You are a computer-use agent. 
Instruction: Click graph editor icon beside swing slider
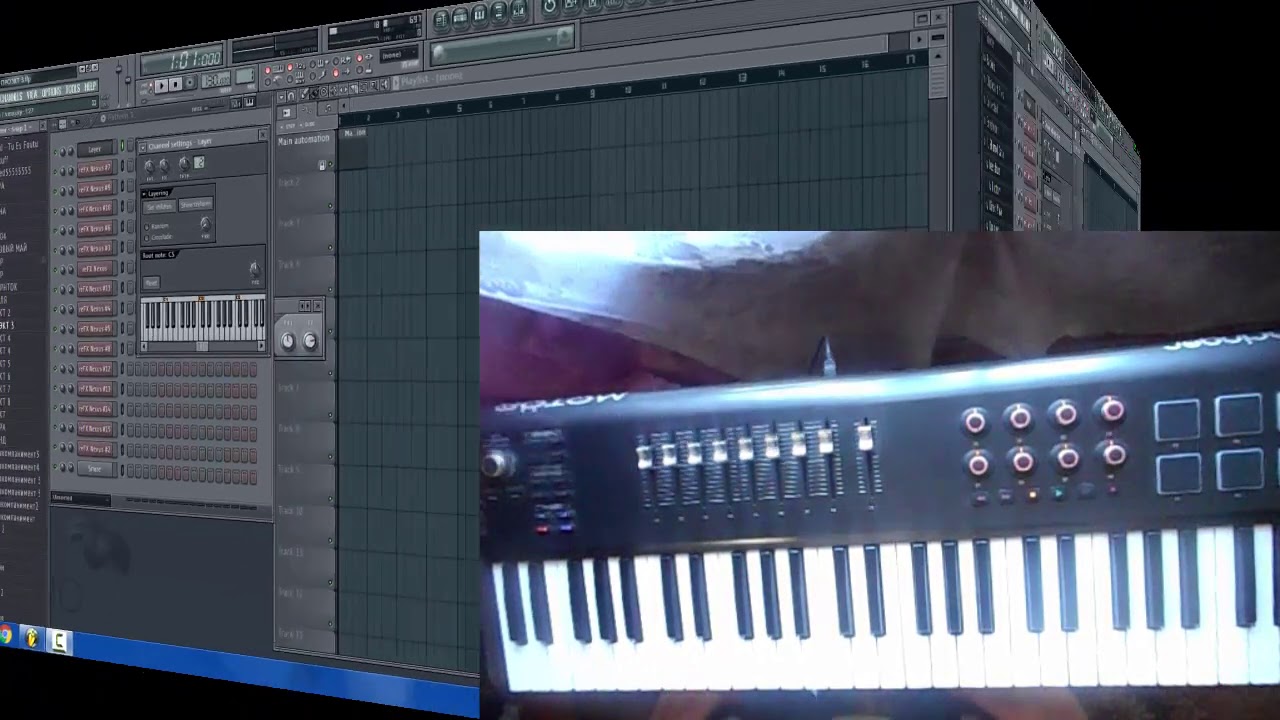pos(235,103)
